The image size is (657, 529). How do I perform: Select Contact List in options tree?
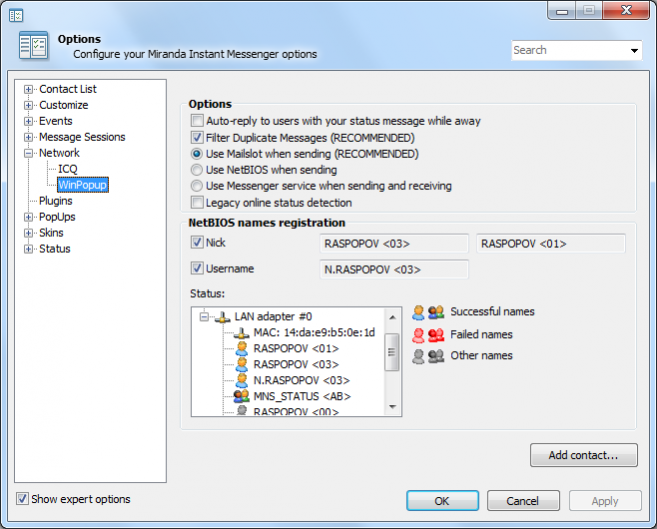[x=68, y=89]
